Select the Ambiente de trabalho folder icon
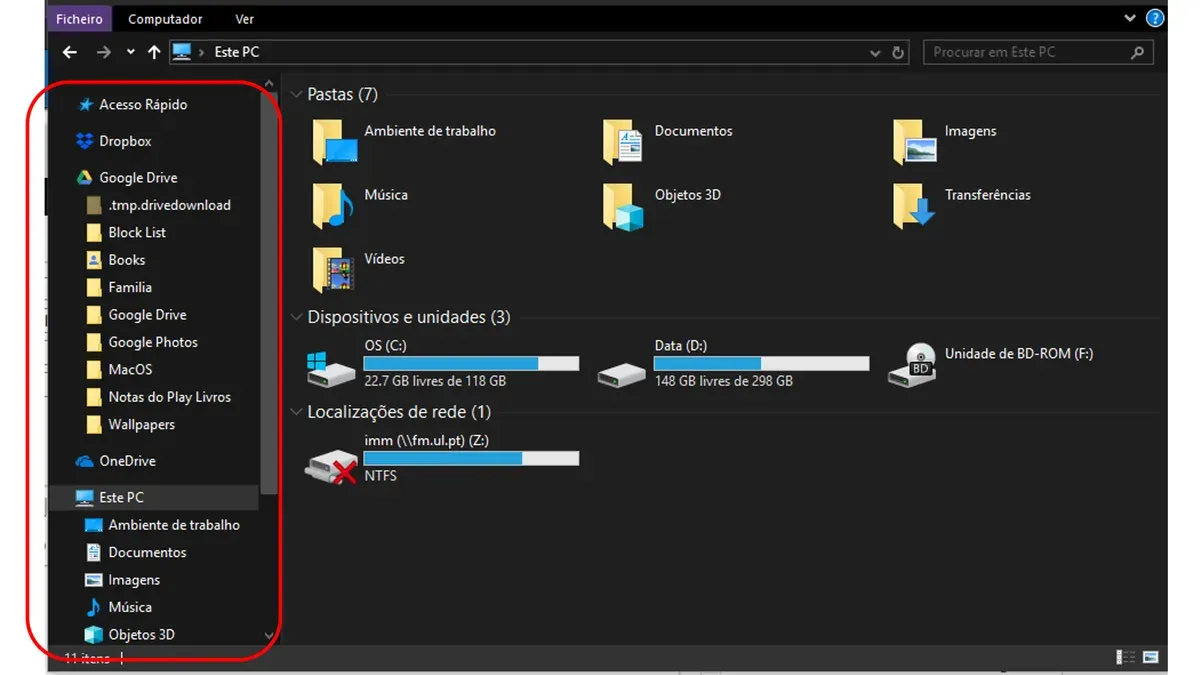This screenshot has height=675, width=1200. coord(334,142)
